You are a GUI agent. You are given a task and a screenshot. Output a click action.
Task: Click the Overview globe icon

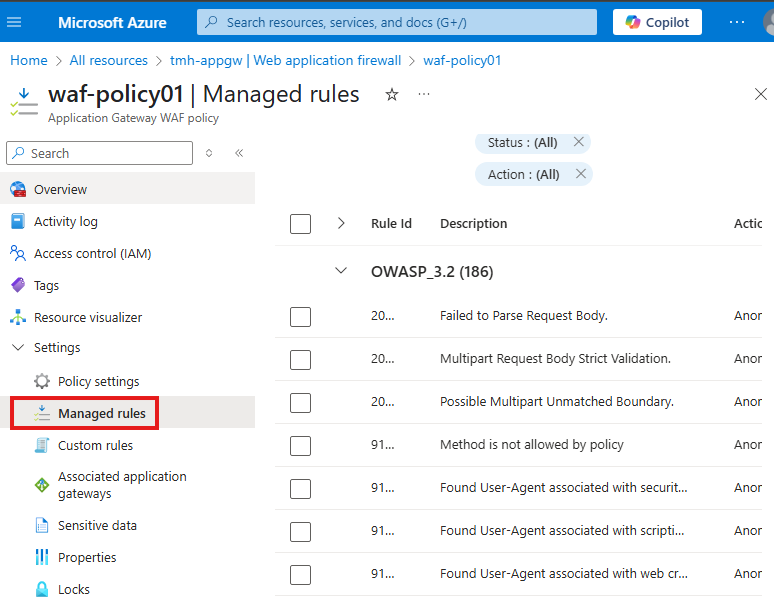click(x=18, y=189)
